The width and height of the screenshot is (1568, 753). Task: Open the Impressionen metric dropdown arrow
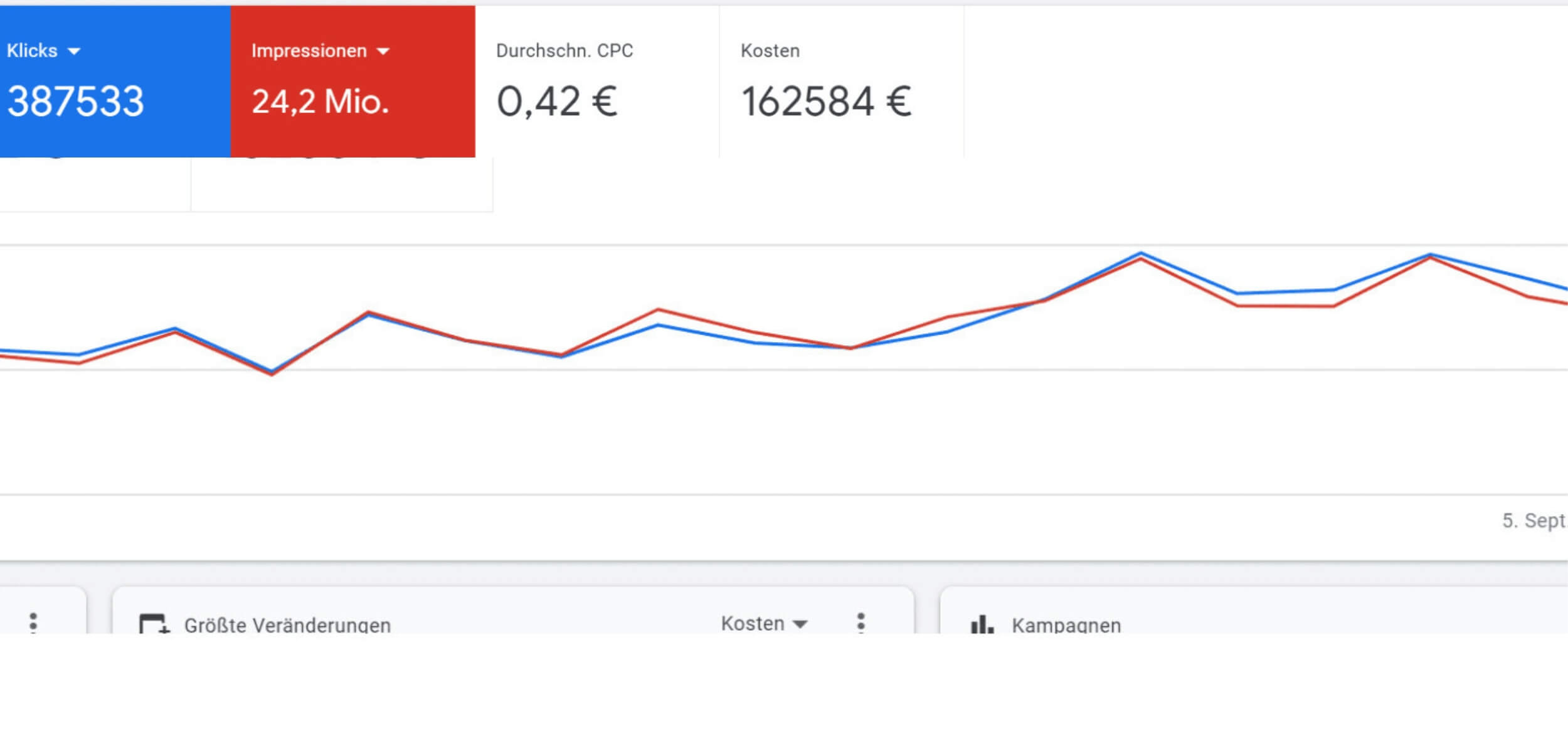tap(383, 51)
